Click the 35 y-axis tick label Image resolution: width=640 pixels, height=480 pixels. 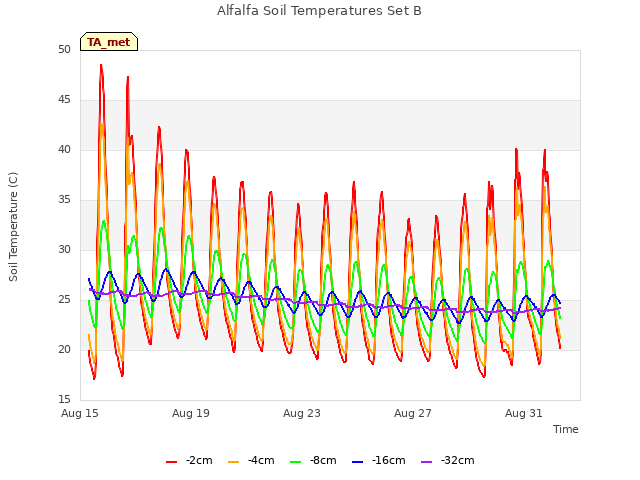tap(64, 200)
